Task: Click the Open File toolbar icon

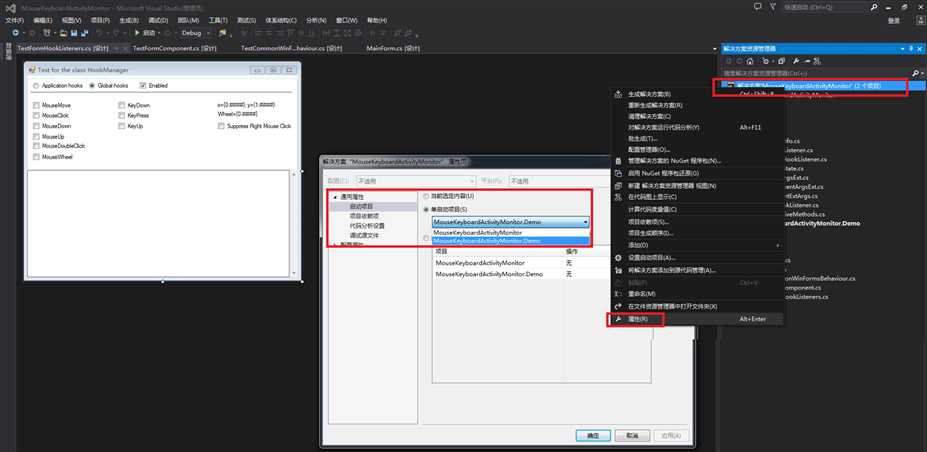Action: coord(63,33)
